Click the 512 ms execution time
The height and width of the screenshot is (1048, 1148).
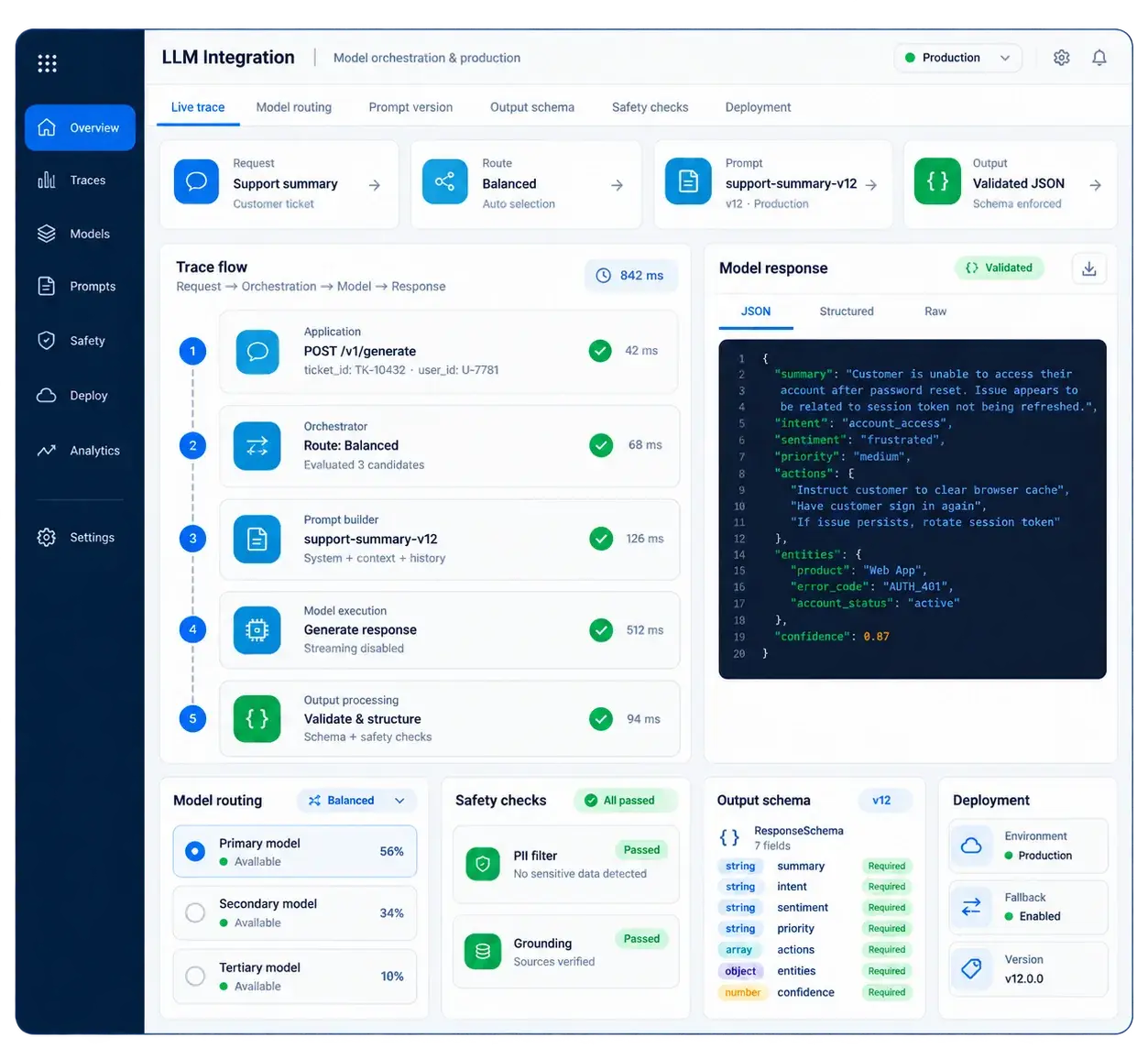pos(645,630)
